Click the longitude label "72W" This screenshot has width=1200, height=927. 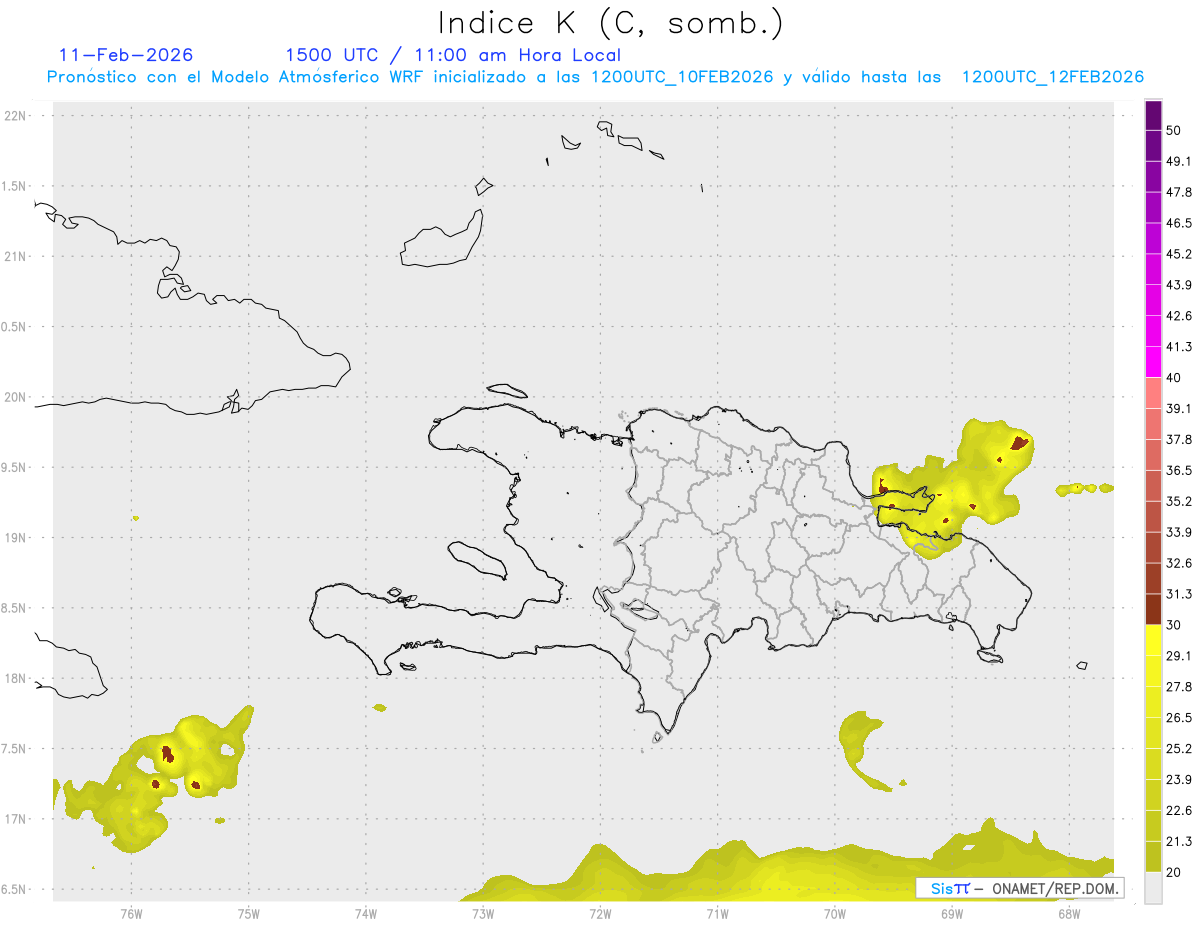pyautogui.click(x=600, y=914)
